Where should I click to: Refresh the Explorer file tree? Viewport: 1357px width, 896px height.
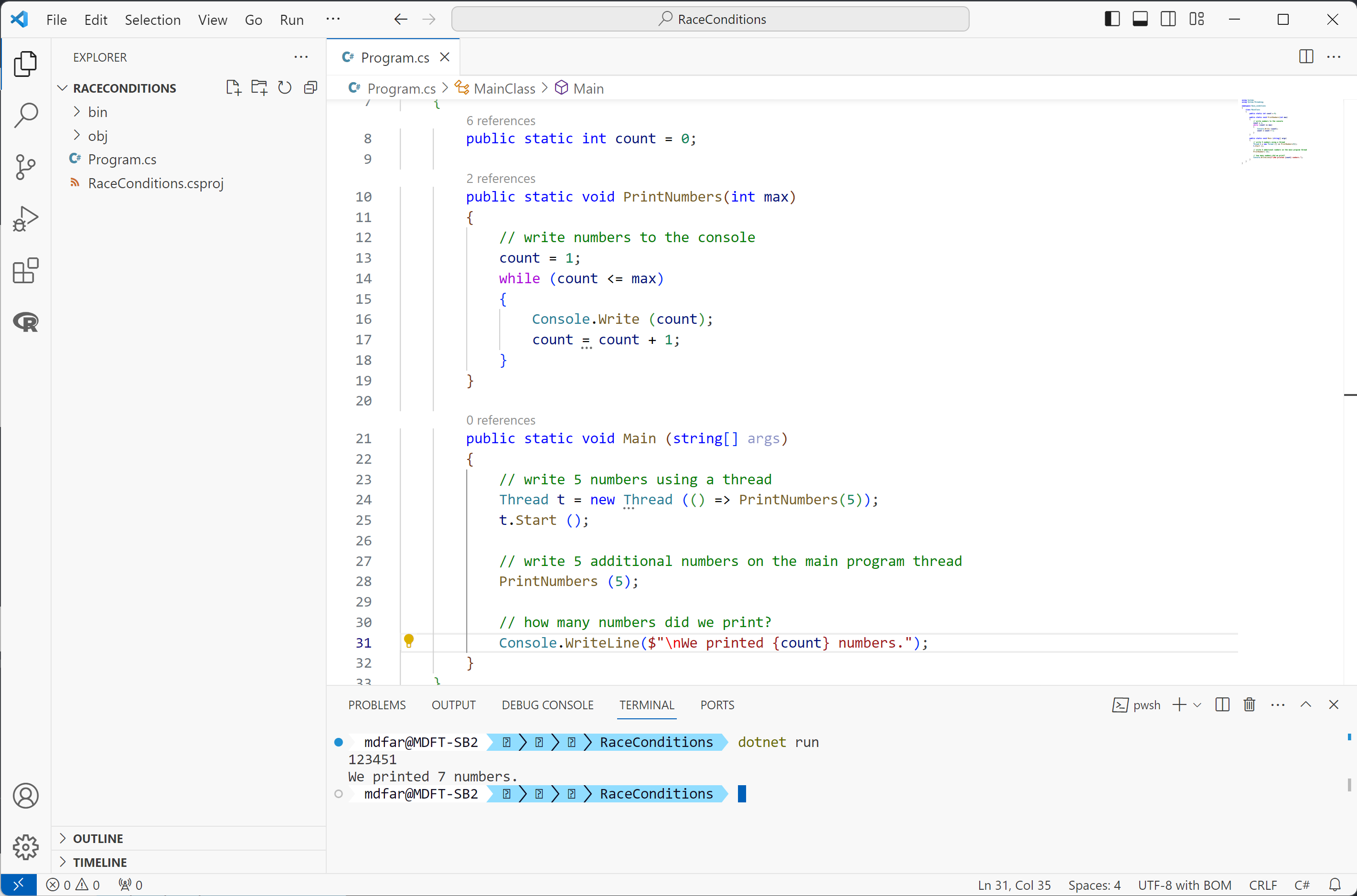tap(284, 87)
